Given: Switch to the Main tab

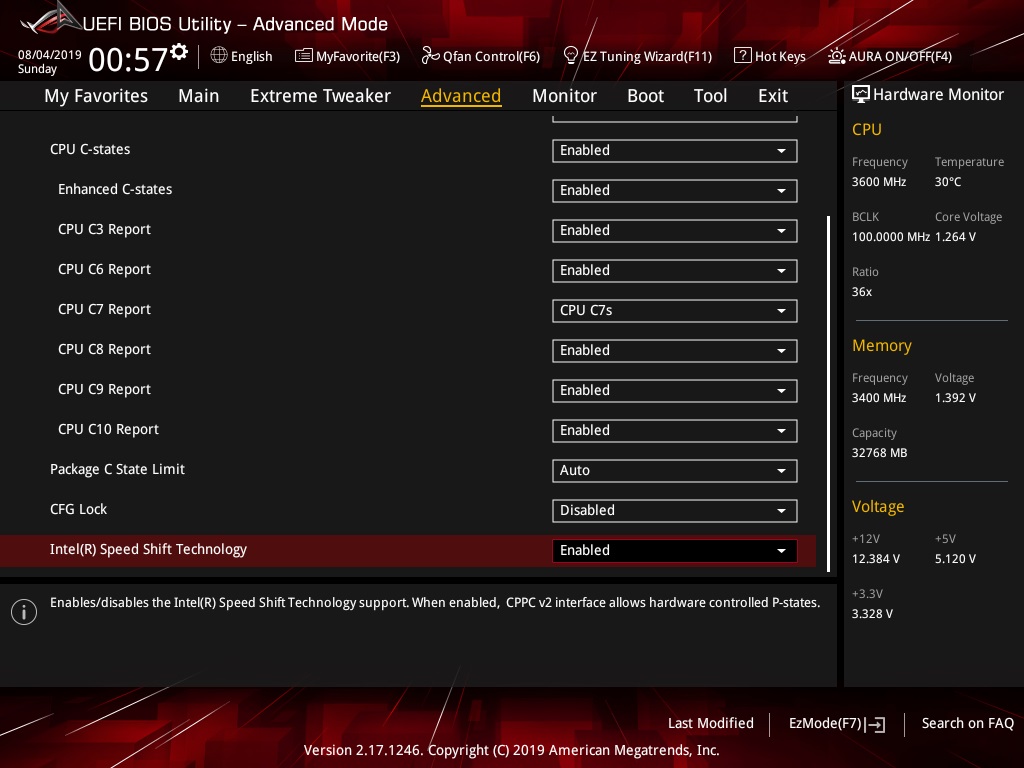Looking at the screenshot, I should click(x=199, y=96).
